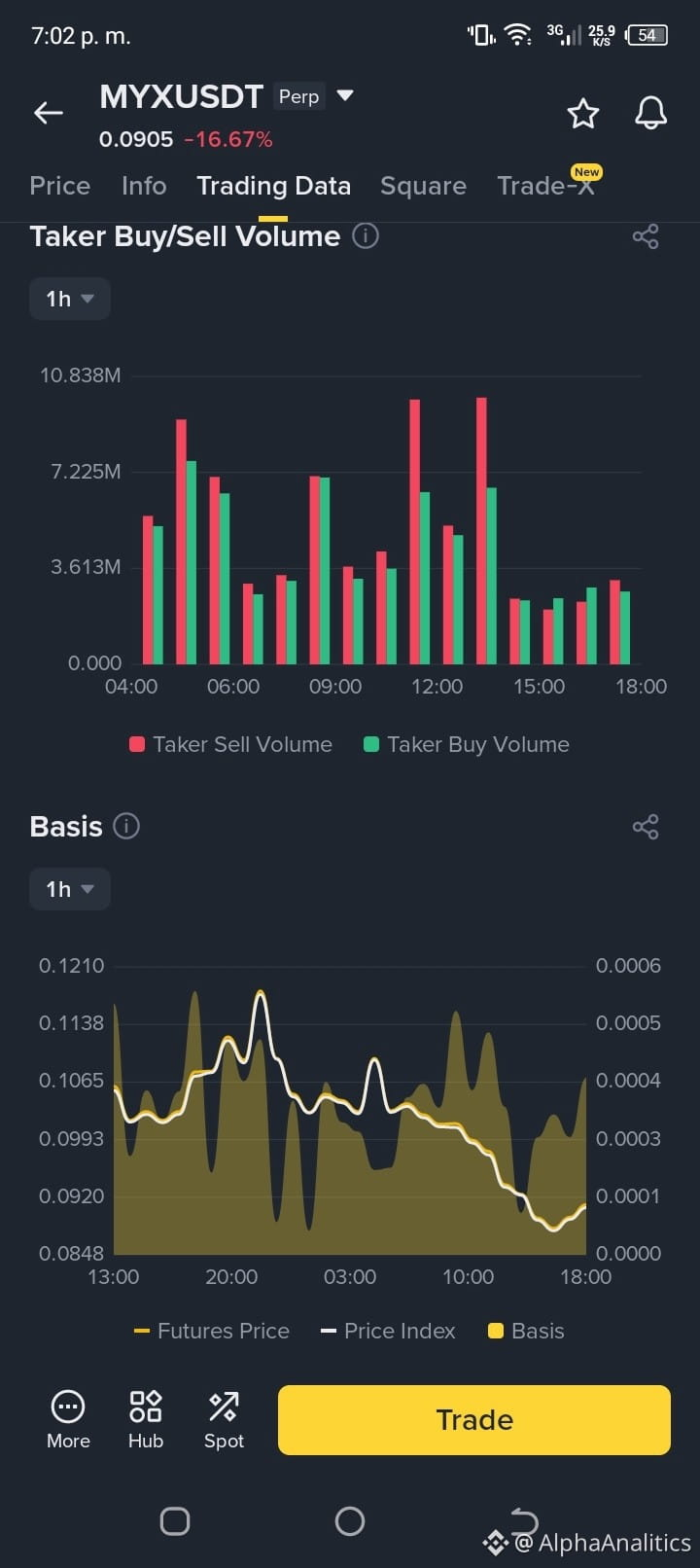Open the Square tab
Viewport: 700px width, 1568px height.
pyautogui.click(x=423, y=186)
